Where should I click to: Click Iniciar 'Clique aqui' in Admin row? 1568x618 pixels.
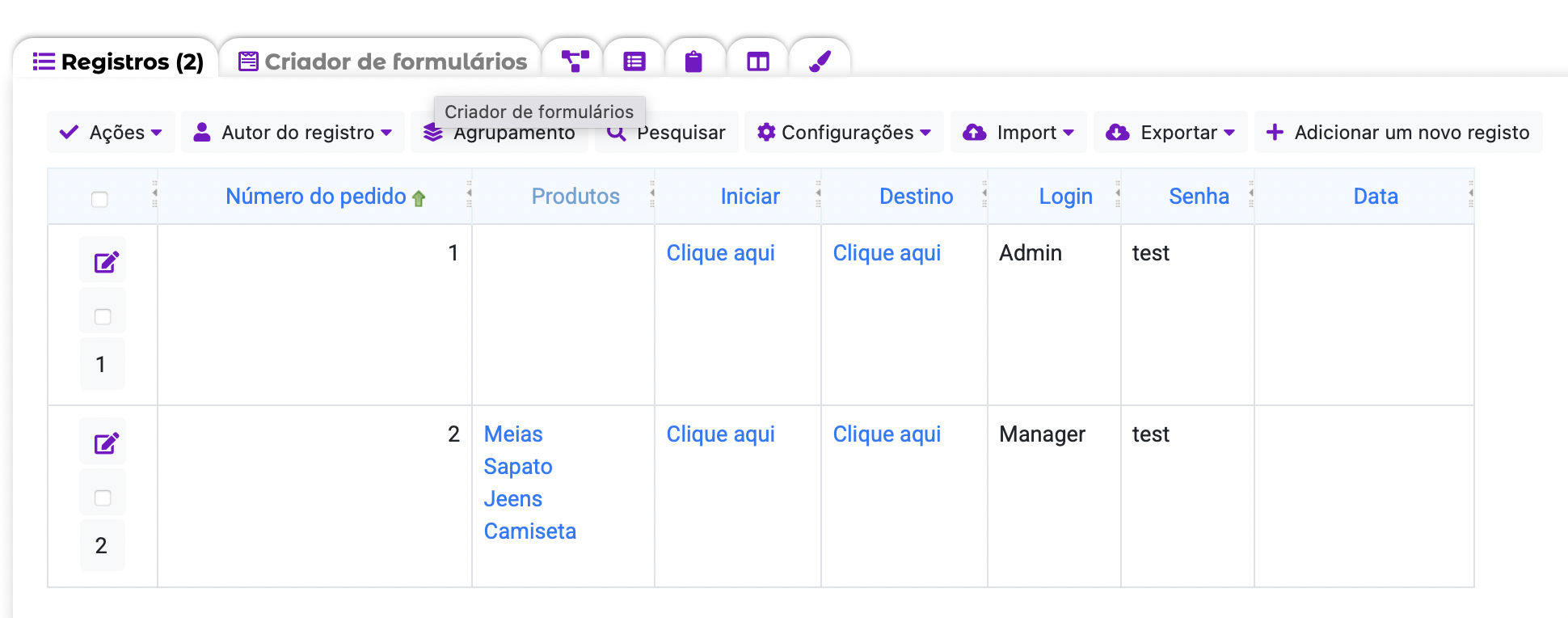tap(720, 253)
